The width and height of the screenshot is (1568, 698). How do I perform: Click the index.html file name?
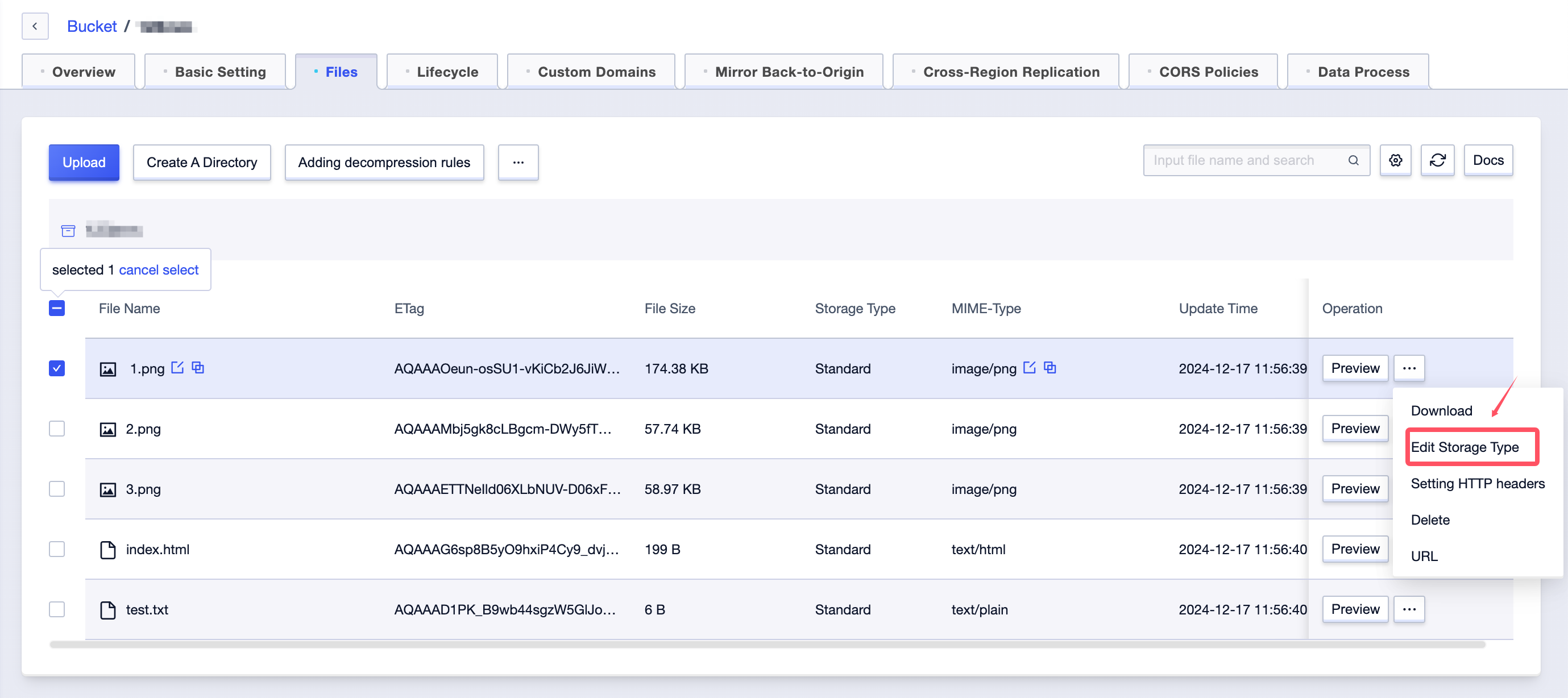tap(157, 550)
